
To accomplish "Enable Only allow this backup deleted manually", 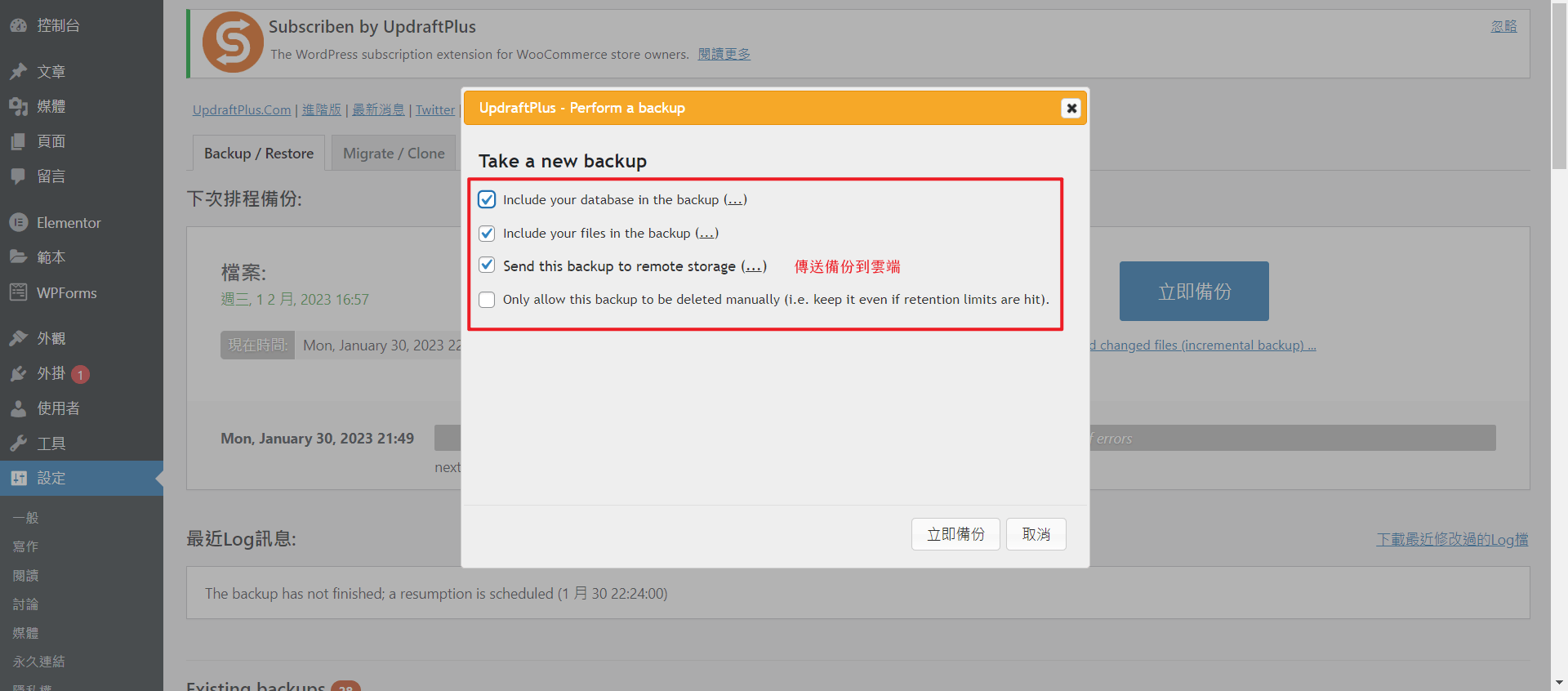I will (x=487, y=299).
